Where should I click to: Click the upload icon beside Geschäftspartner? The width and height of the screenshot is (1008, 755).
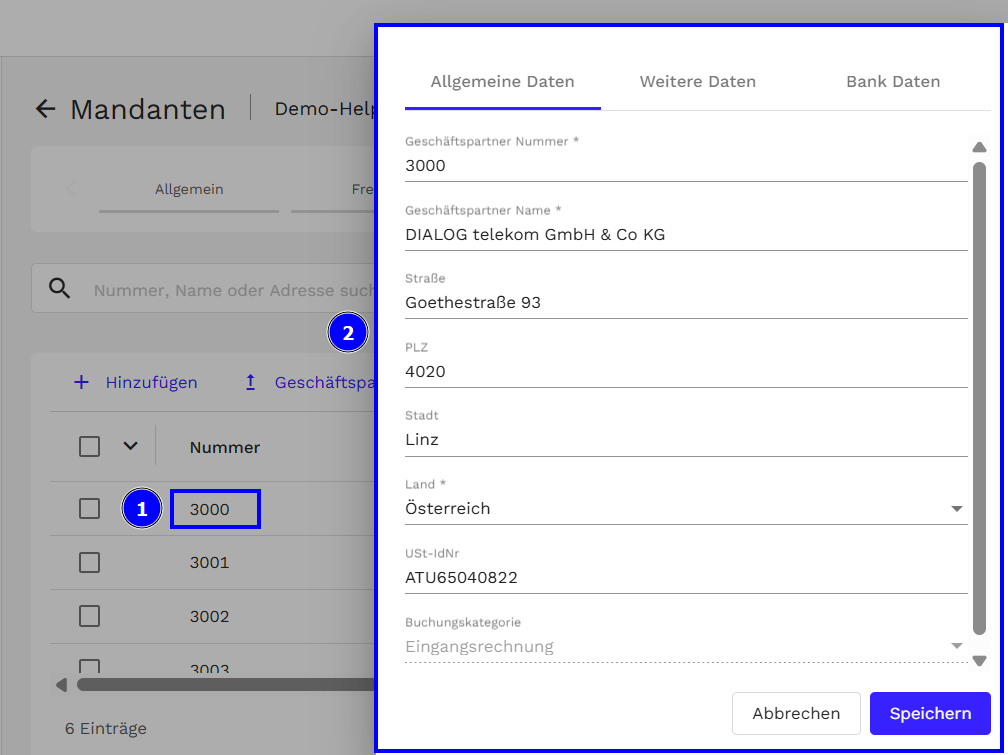point(251,382)
